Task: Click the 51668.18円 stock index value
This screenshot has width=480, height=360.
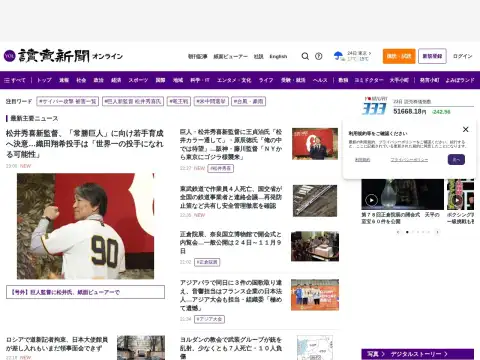Action: [x=410, y=111]
